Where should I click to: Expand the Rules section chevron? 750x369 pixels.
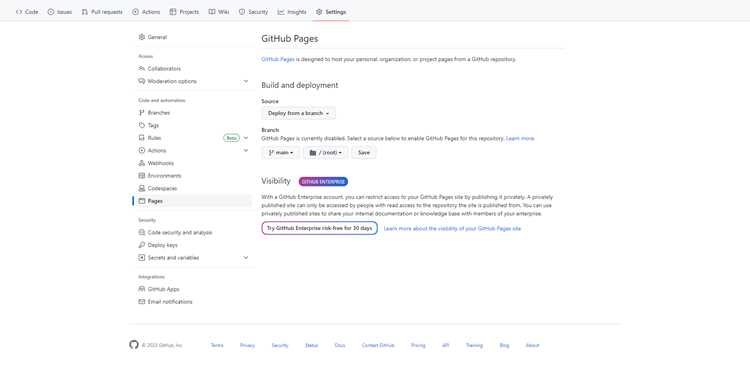pyautogui.click(x=246, y=138)
